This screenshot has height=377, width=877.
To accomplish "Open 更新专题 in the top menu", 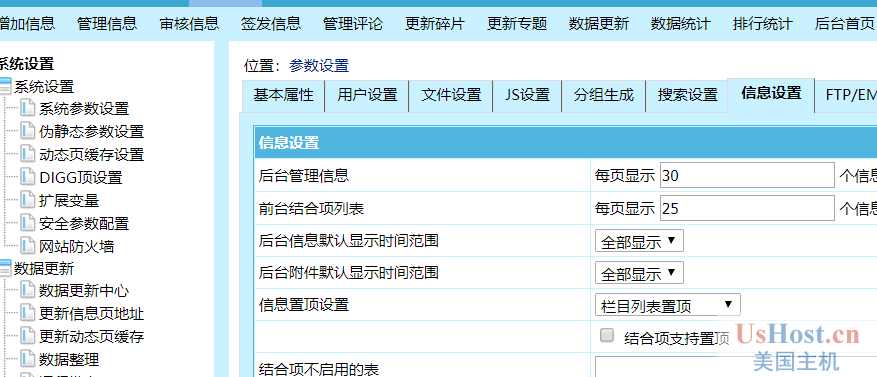I will (517, 23).
